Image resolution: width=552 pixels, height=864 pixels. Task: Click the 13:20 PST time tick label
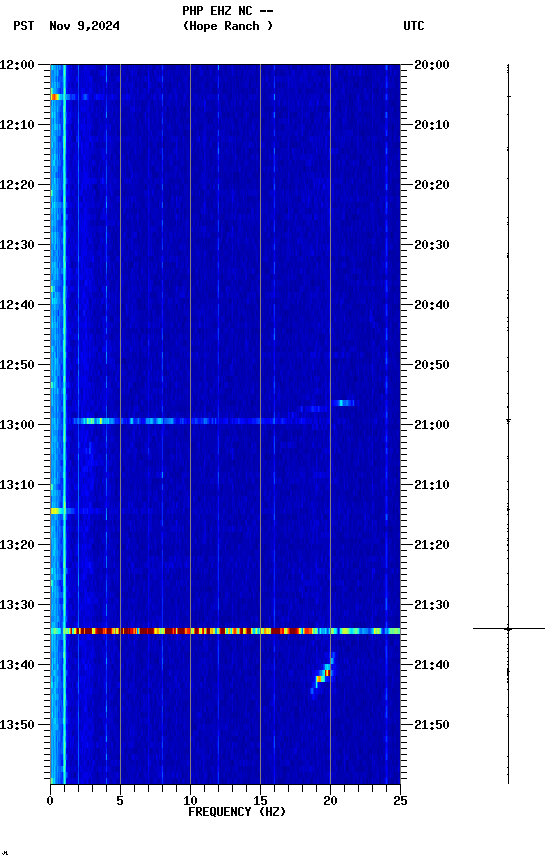click(17, 545)
